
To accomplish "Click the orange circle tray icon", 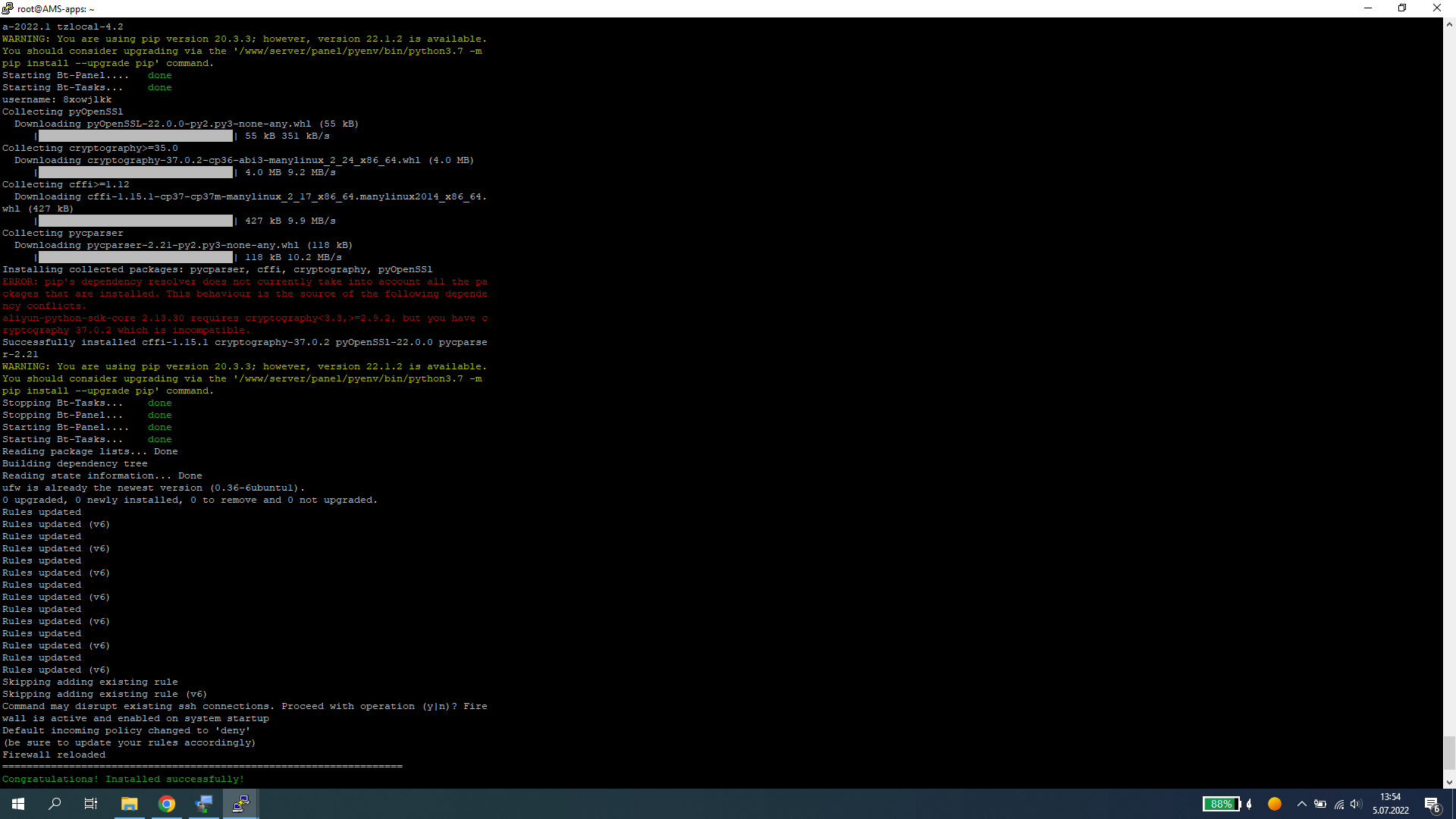I will 1275,804.
